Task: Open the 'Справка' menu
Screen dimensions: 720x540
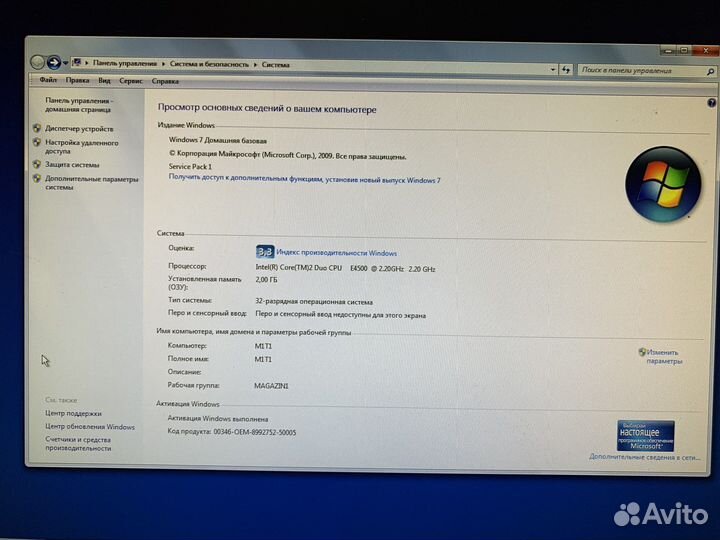Action: click(x=165, y=81)
